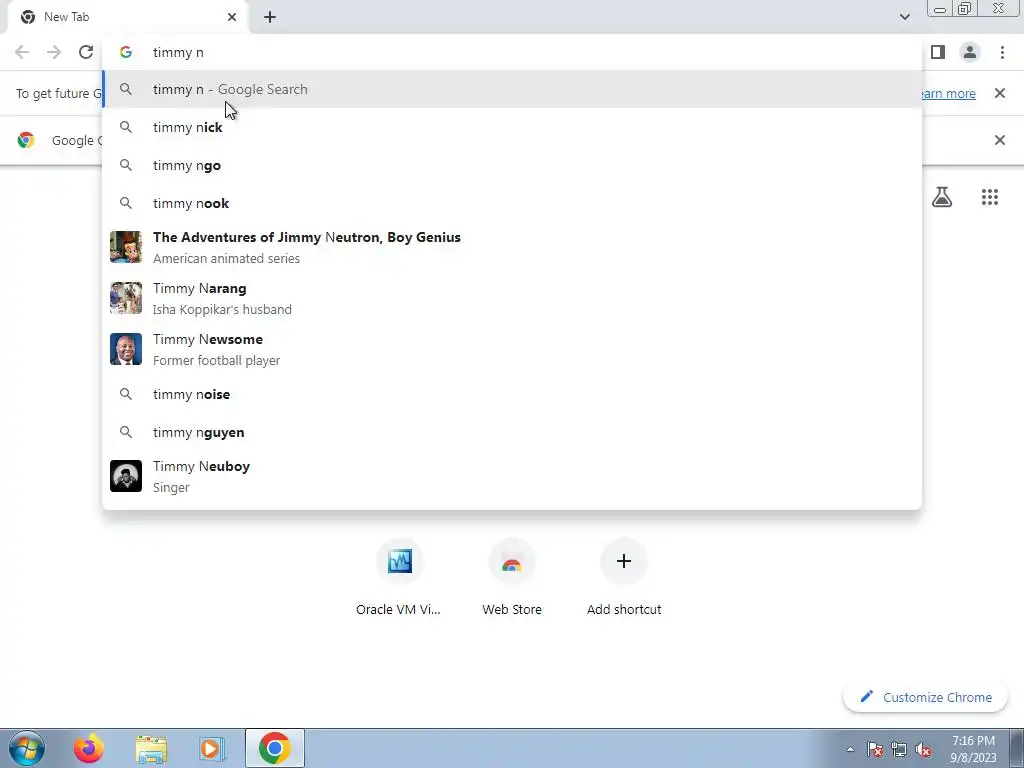Select 'timmy n - Google Search' suggestion

point(512,89)
